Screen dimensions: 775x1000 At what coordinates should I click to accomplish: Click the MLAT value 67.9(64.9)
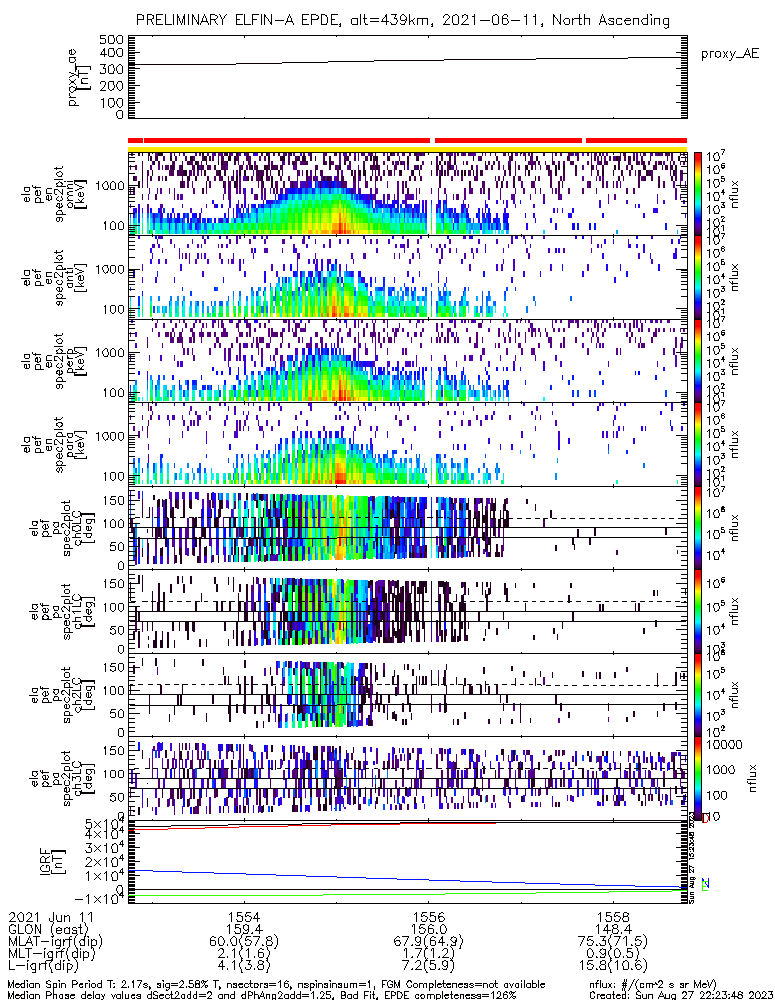point(429,941)
